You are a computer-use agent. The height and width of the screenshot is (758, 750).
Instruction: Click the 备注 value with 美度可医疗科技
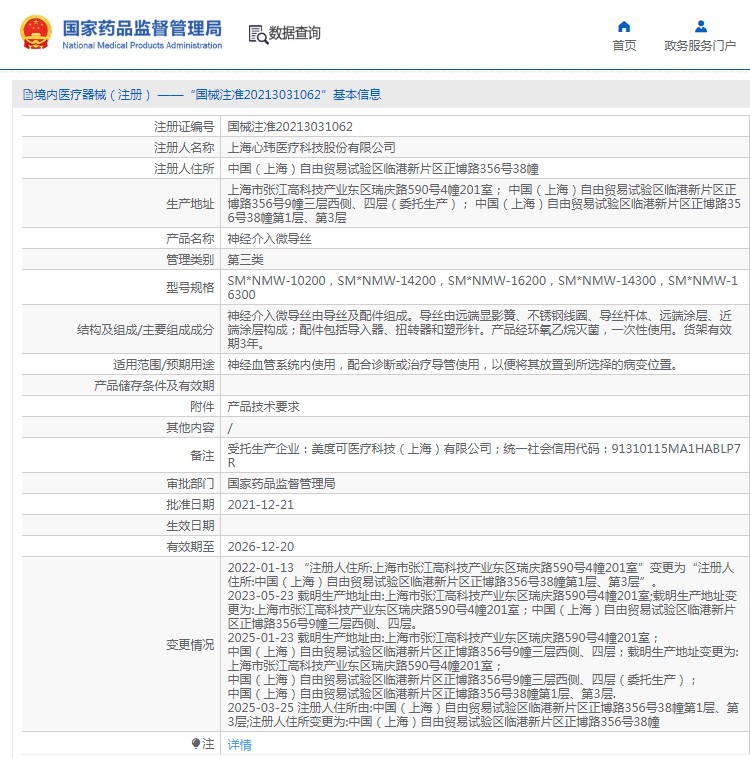[x=484, y=455]
